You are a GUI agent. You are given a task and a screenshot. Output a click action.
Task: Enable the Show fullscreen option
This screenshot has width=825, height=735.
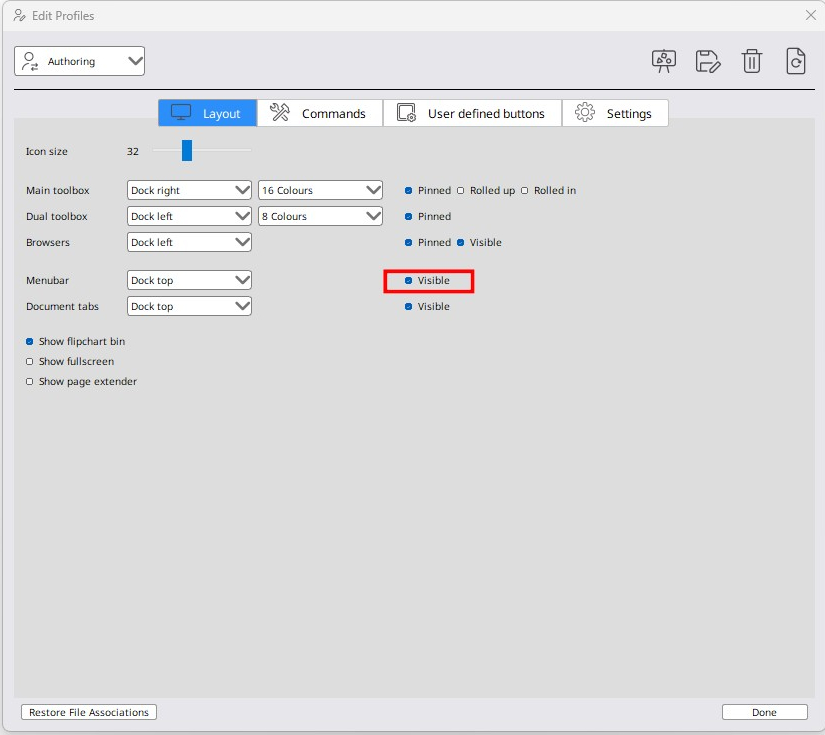click(x=30, y=362)
